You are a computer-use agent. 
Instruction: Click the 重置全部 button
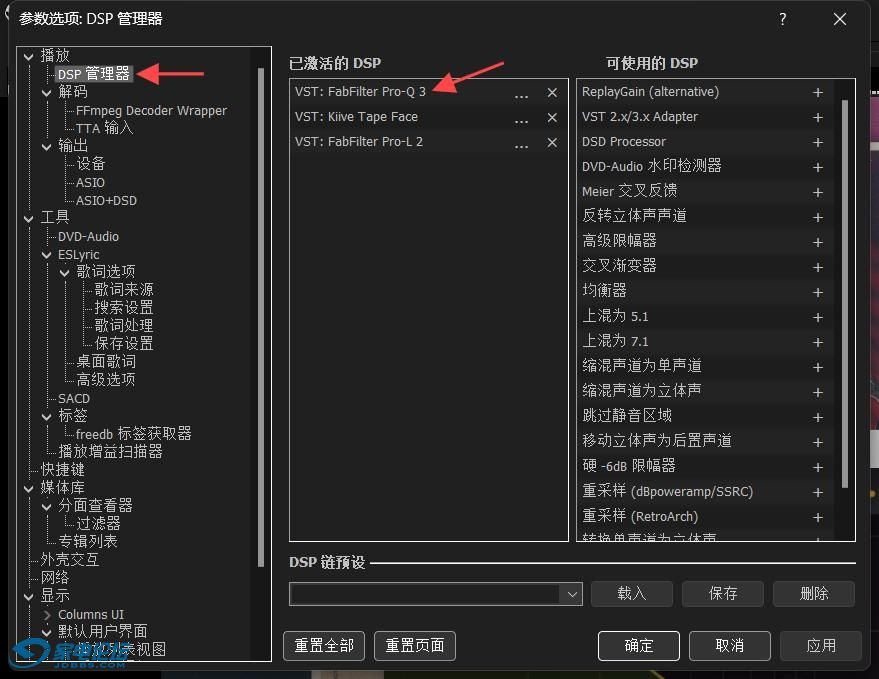(324, 646)
